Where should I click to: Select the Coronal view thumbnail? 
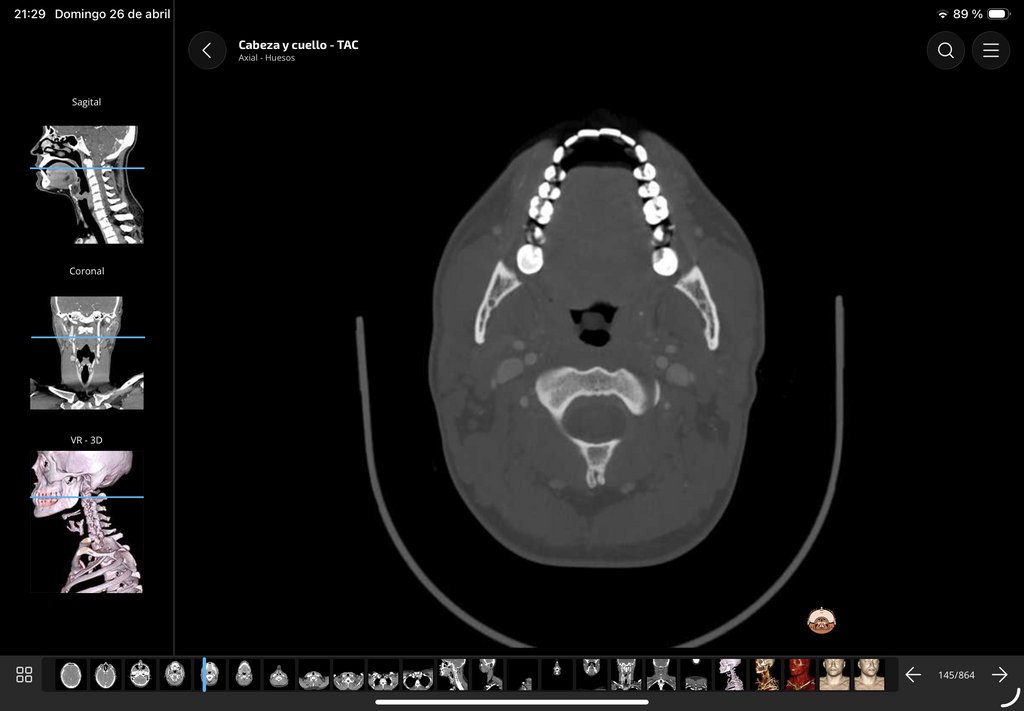pos(87,353)
